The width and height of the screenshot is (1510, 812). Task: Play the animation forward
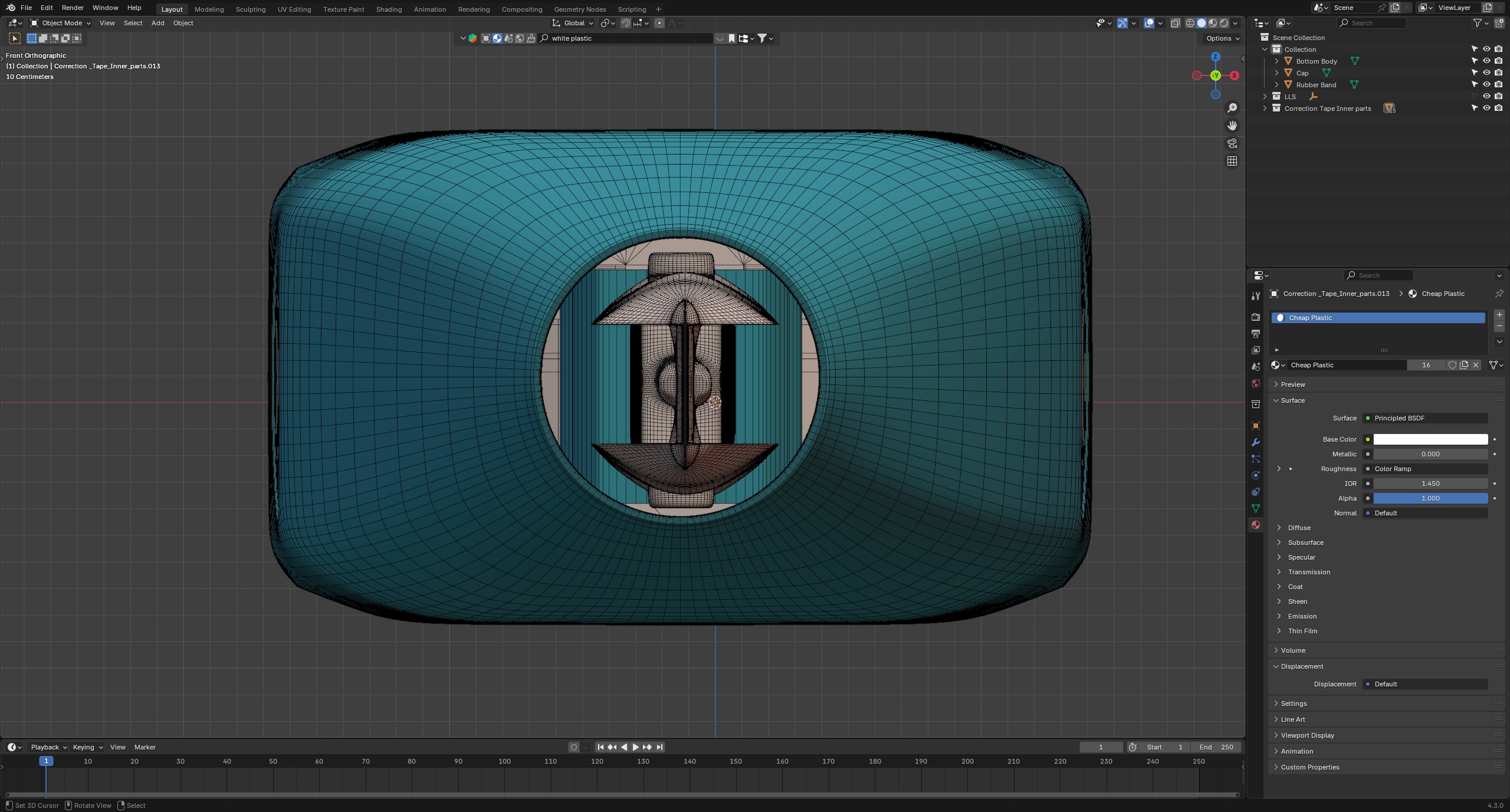(x=635, y=747)
